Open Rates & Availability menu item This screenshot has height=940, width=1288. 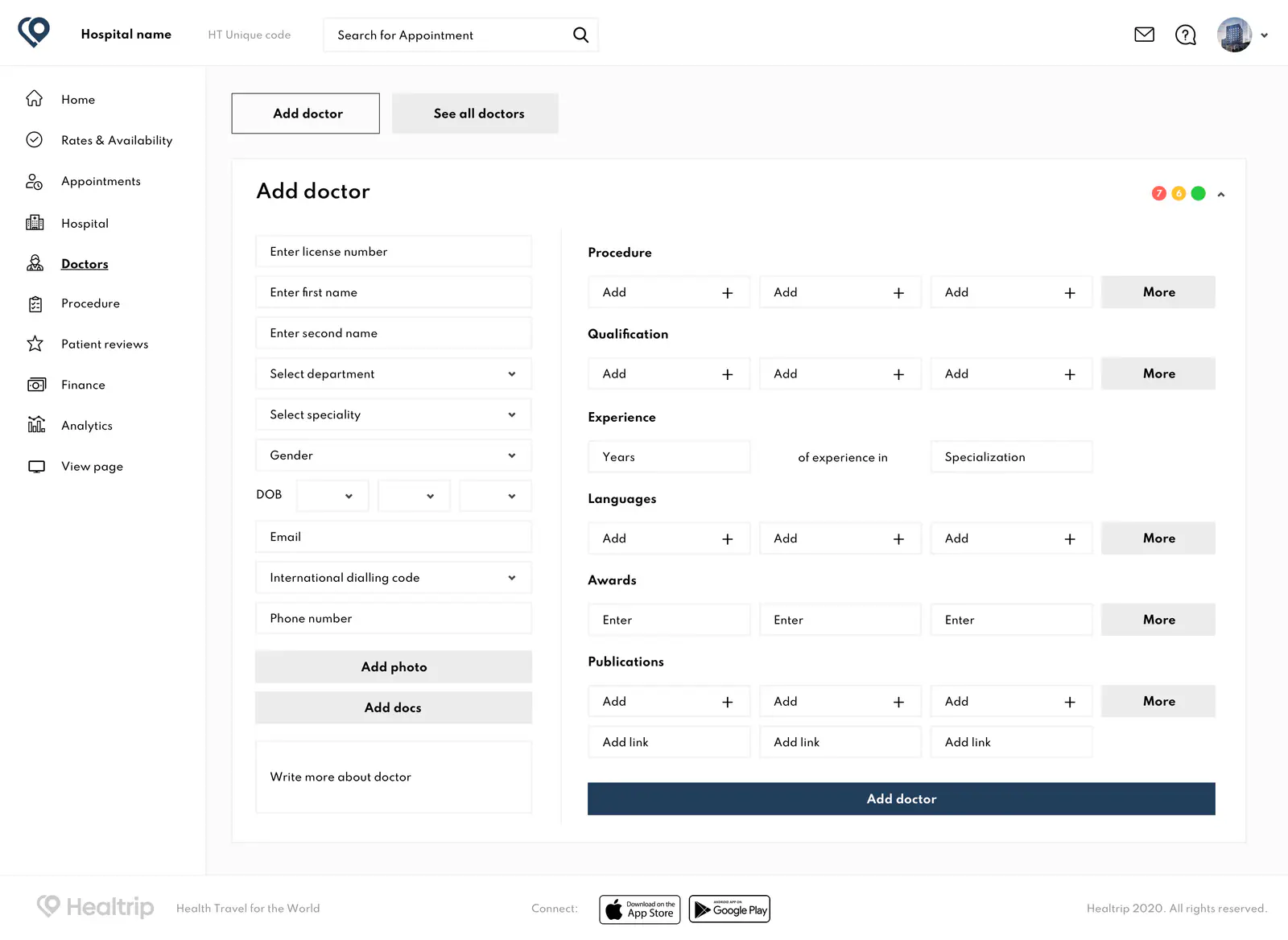pyautogui.click(x=117, y=140)
